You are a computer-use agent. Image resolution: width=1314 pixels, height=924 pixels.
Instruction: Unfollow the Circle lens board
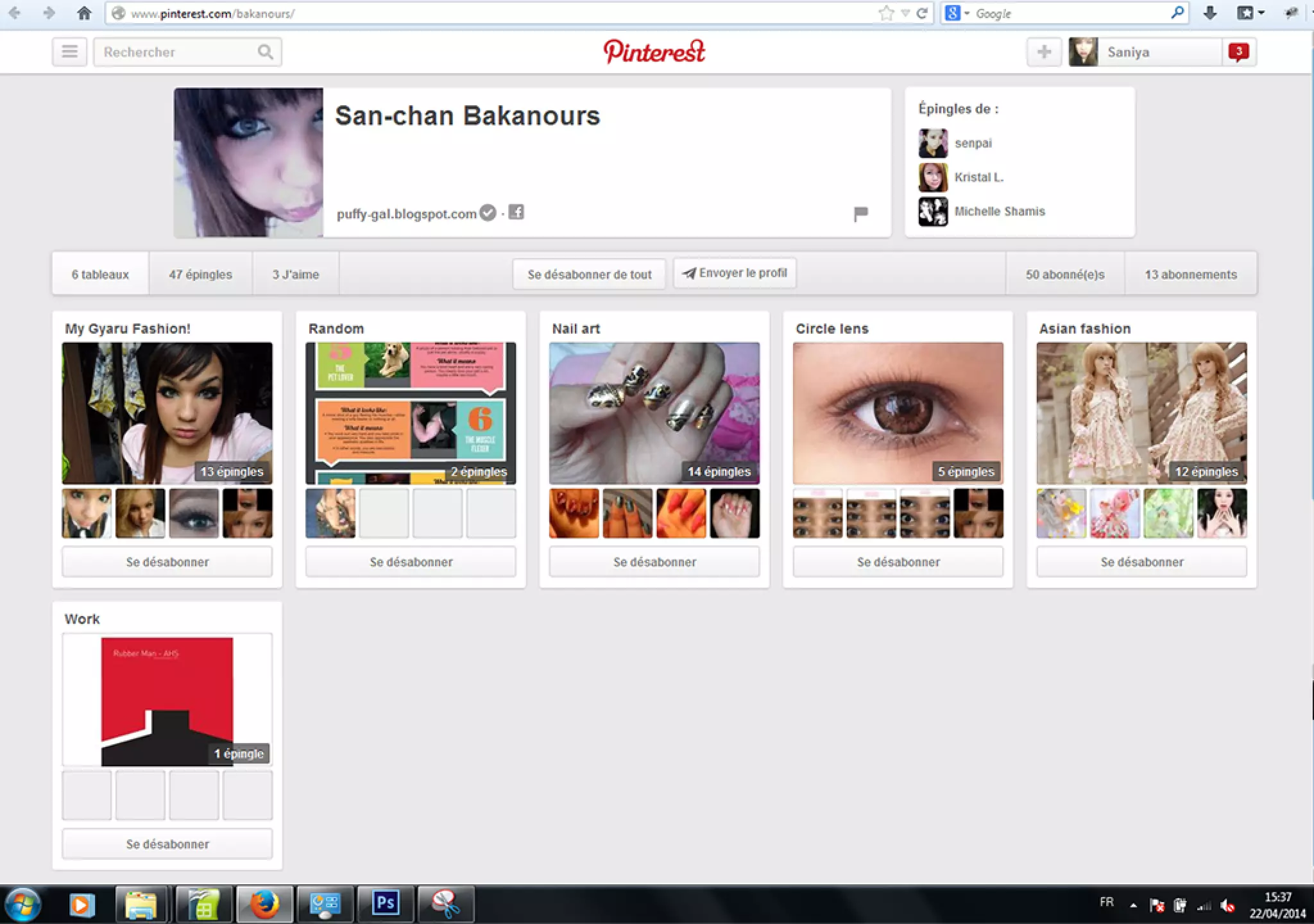898,562
